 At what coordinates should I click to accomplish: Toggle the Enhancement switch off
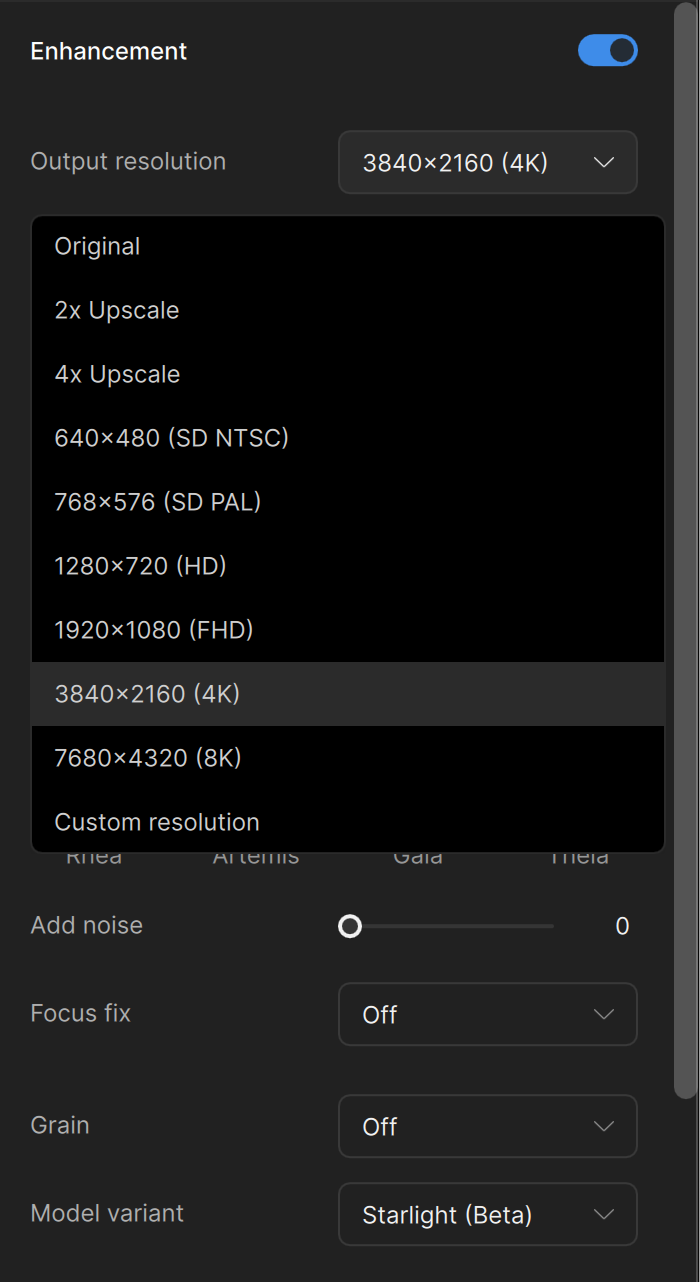[607, 51]
